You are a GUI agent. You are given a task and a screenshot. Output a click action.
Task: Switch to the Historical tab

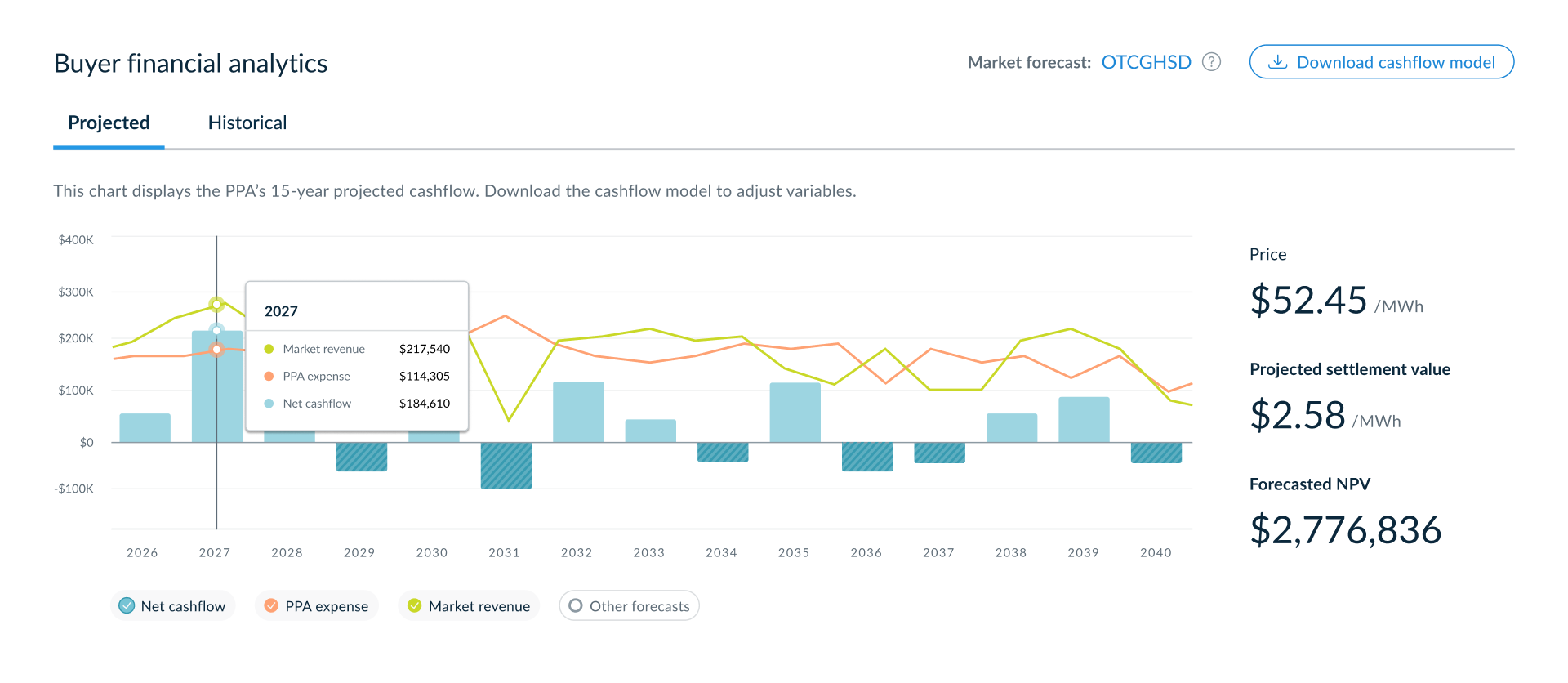[247, 123]
